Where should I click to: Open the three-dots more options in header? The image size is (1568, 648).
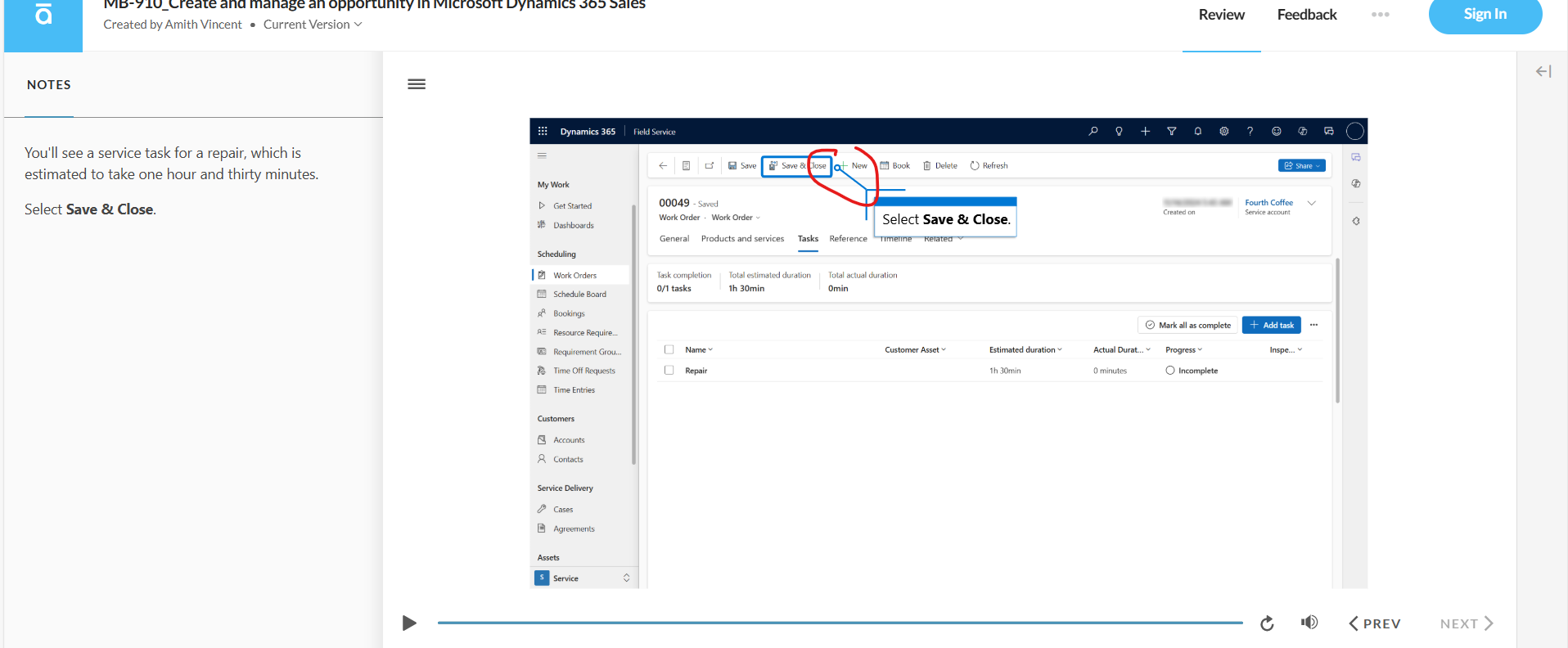pos(1381,15)
